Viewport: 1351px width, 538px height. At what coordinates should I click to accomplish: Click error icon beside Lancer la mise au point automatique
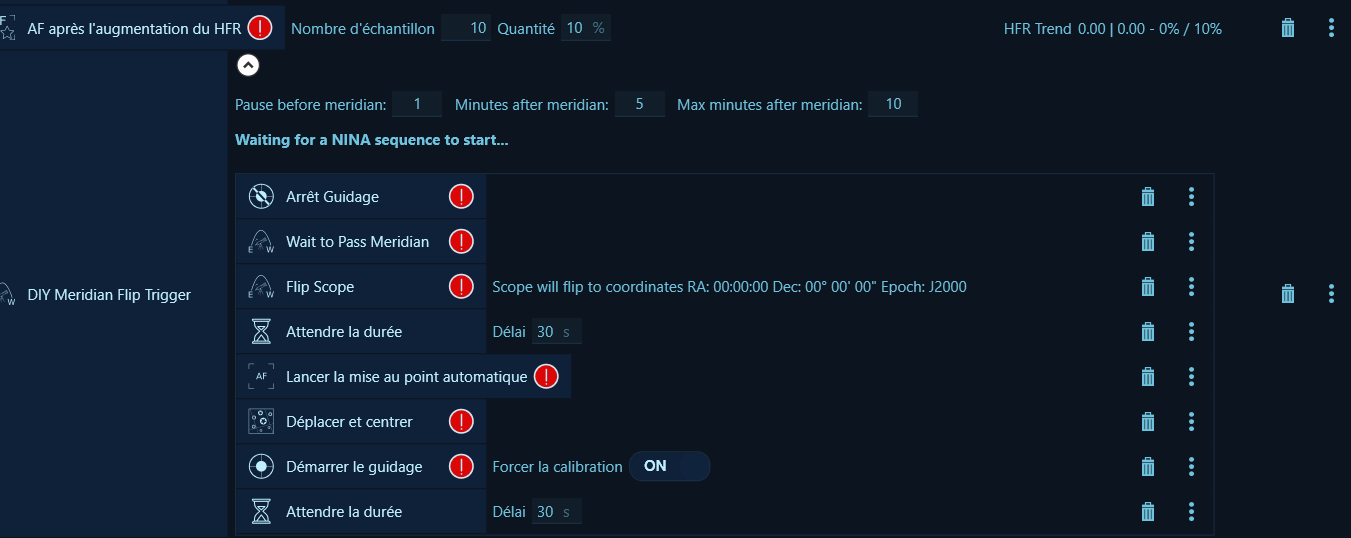[546, 377]
